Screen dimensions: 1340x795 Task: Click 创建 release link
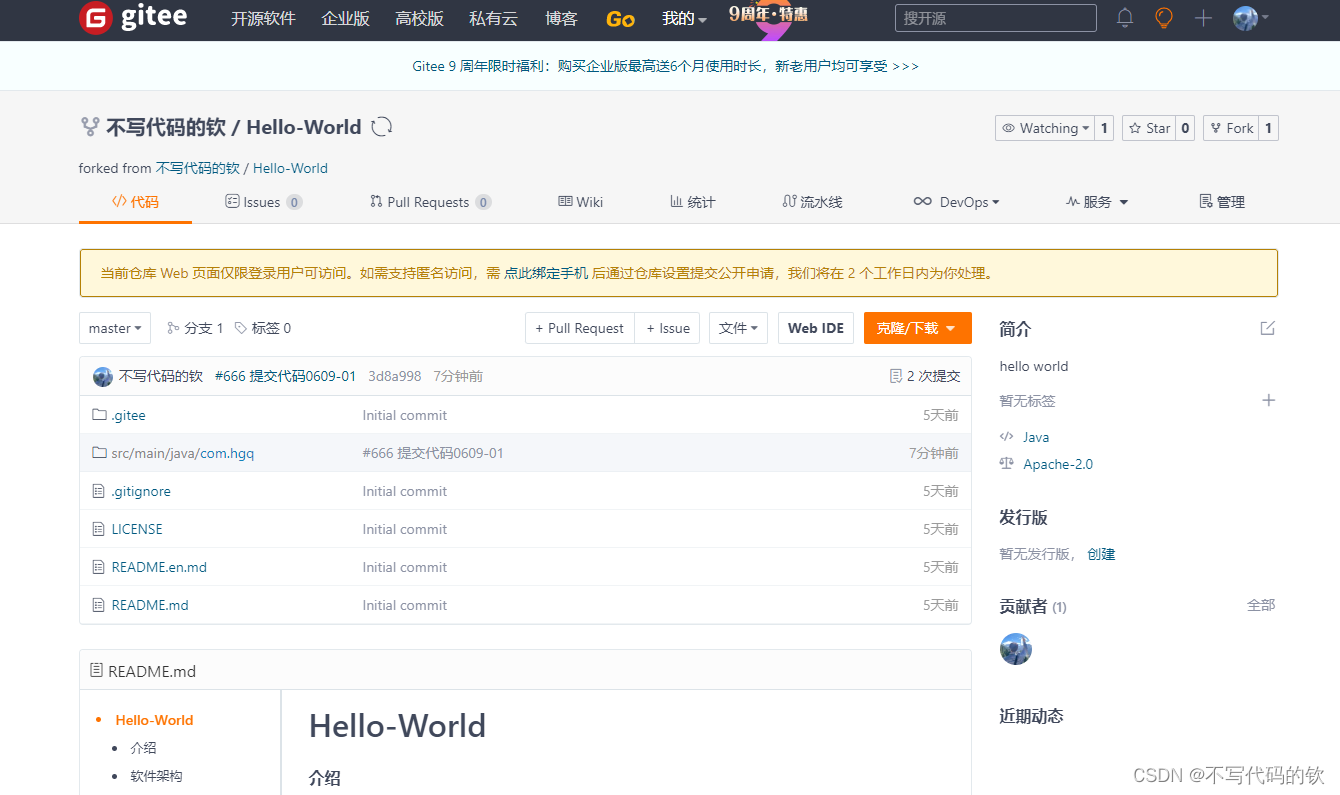click(x=1101, y=554)
